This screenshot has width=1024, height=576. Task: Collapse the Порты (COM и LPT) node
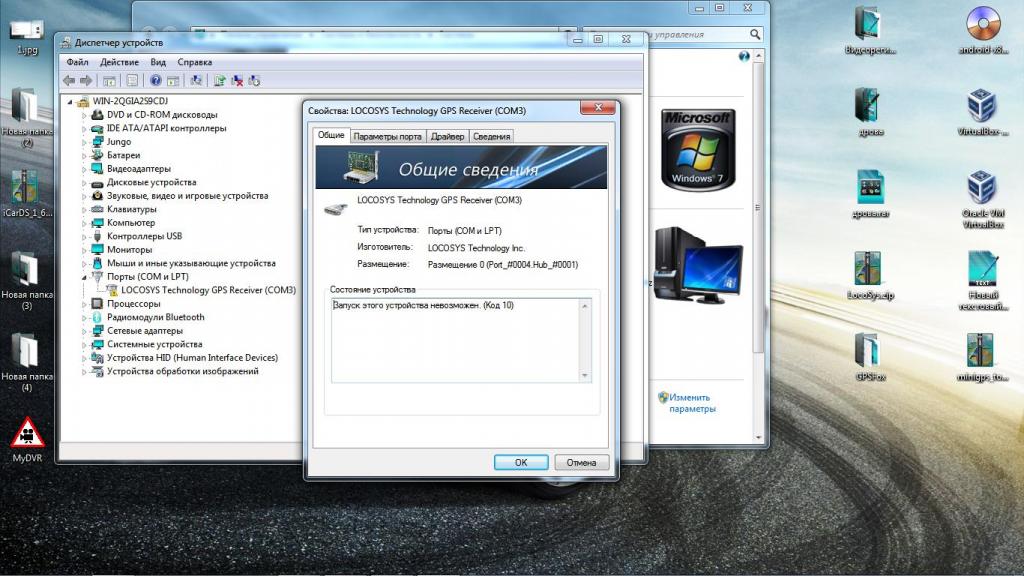click(85, 277)
